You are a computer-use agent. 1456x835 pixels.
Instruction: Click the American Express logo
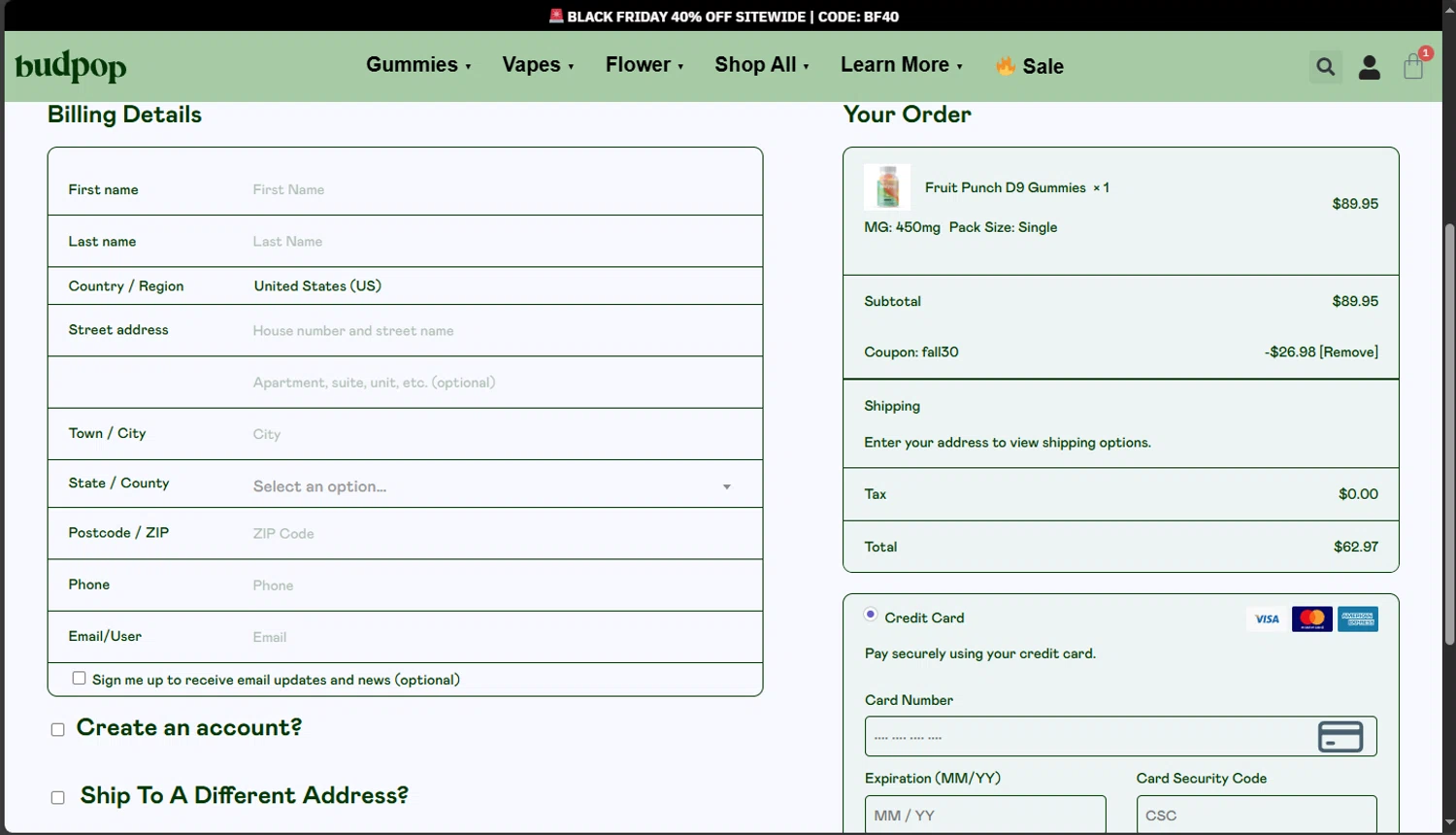pyautogui.click(x=1358, y=619)
